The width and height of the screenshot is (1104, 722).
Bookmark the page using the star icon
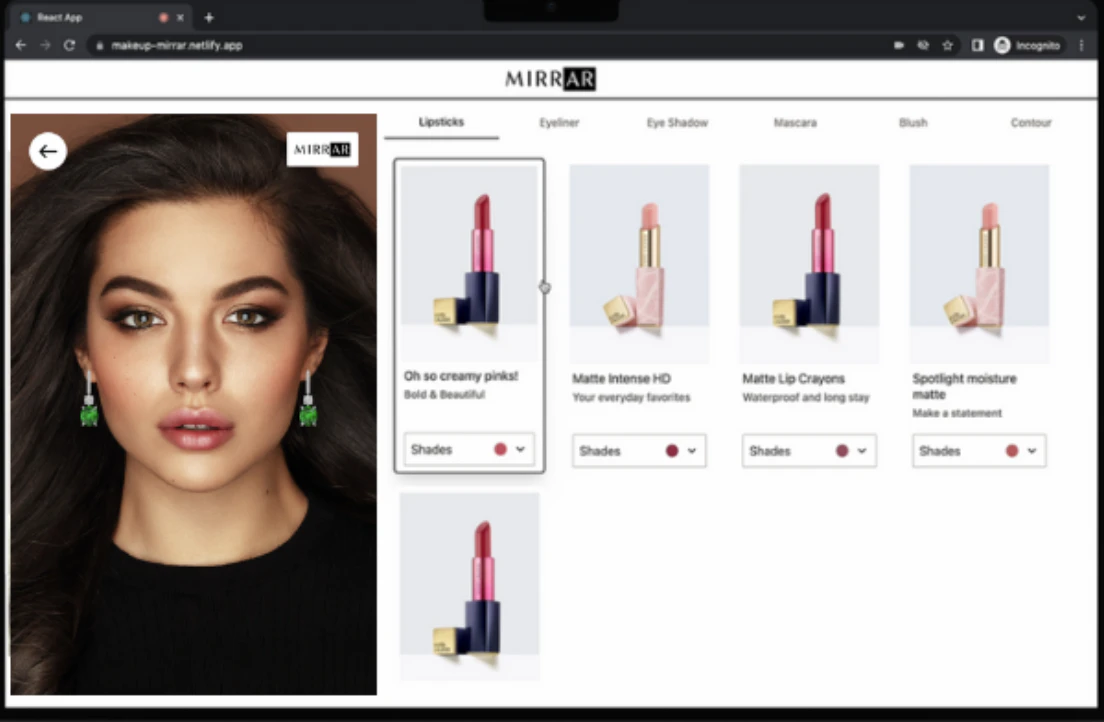click(947, 44)
